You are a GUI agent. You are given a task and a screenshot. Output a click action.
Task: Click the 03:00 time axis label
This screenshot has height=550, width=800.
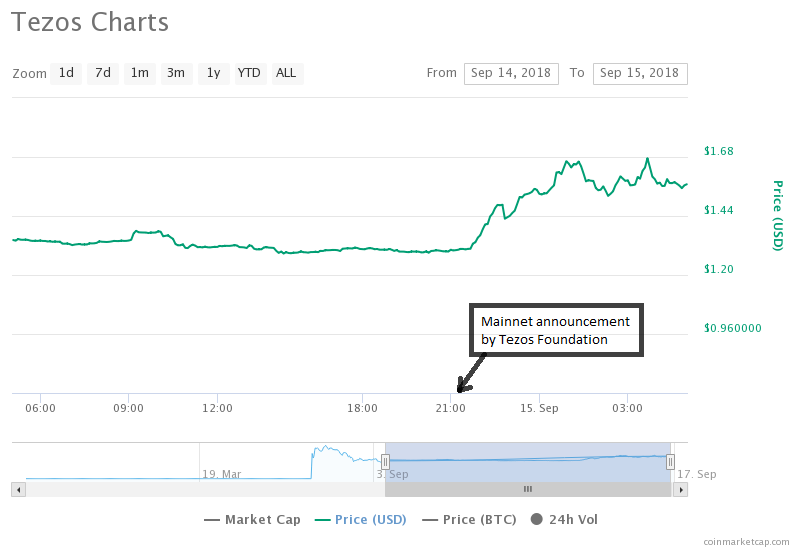pyautogui.click(x=627, y=408)
